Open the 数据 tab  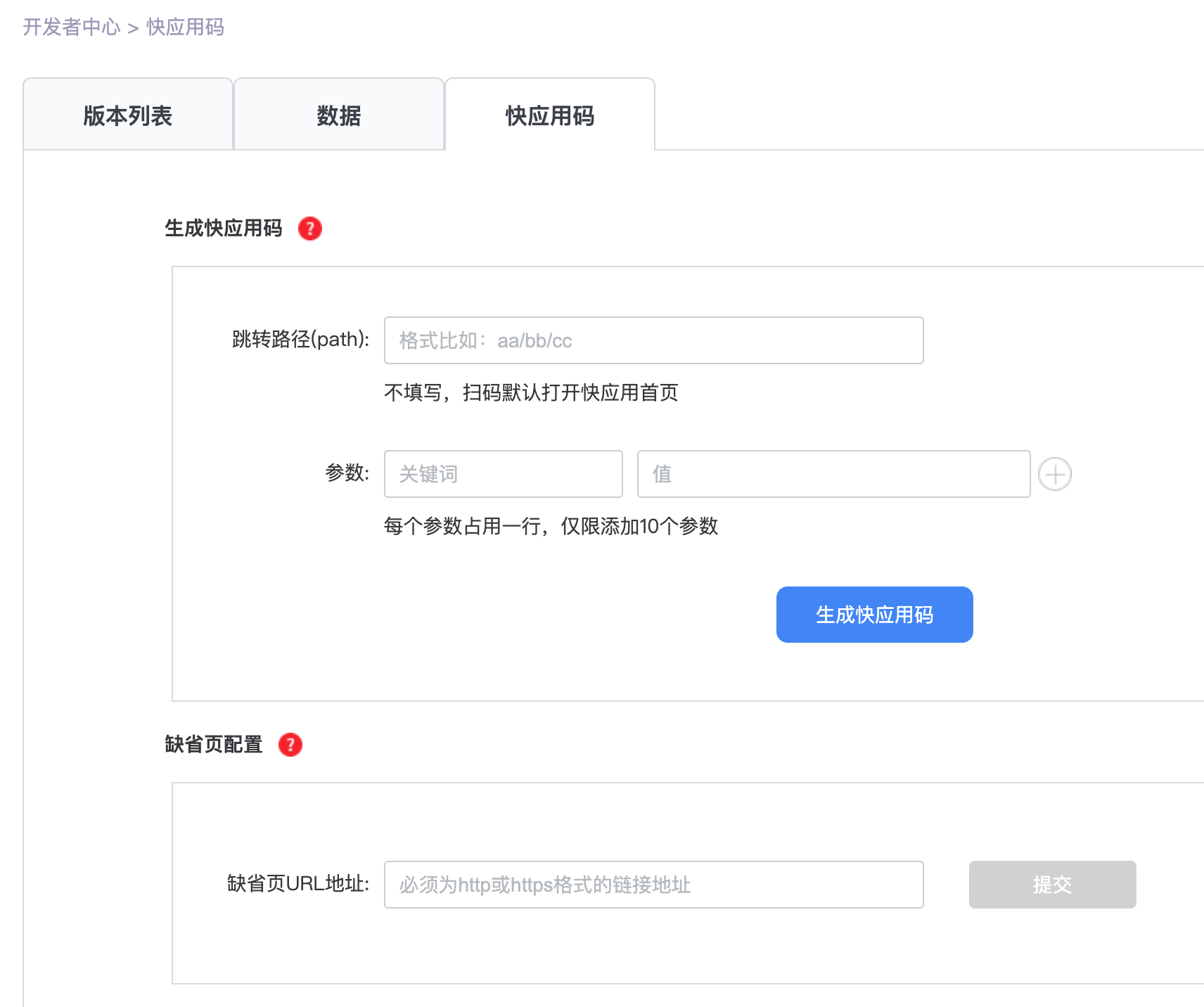pyautogui.click(x=338, y=115)
